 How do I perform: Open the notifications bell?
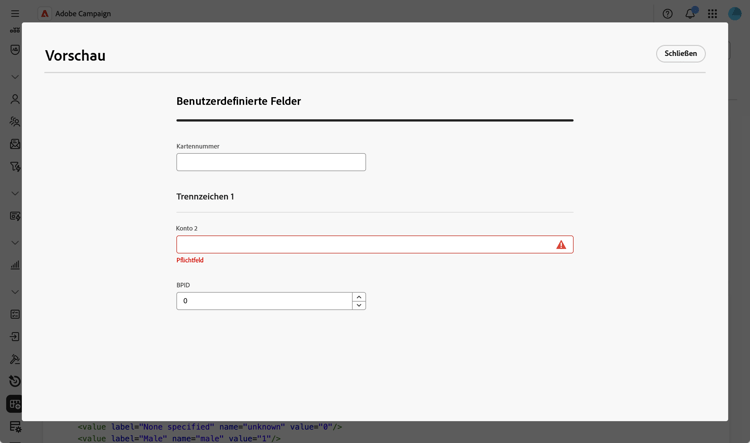click(690, 13)
